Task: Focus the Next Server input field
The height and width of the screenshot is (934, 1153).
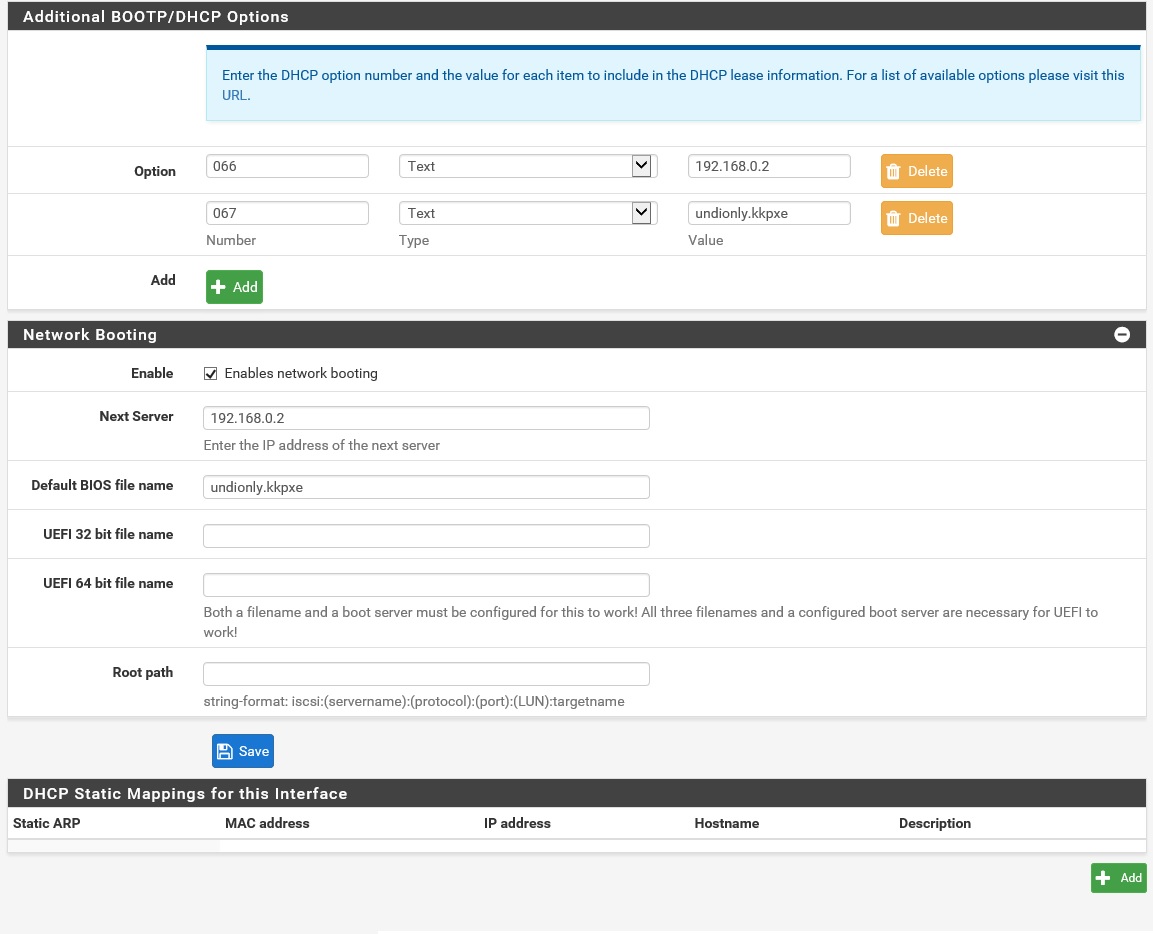Action: click(x=426, y=418)
